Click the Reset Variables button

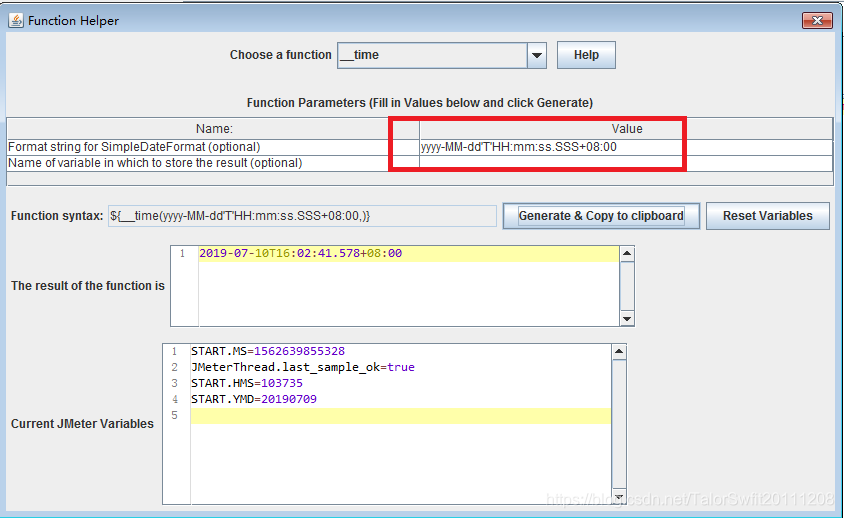[x=768, y=216]
